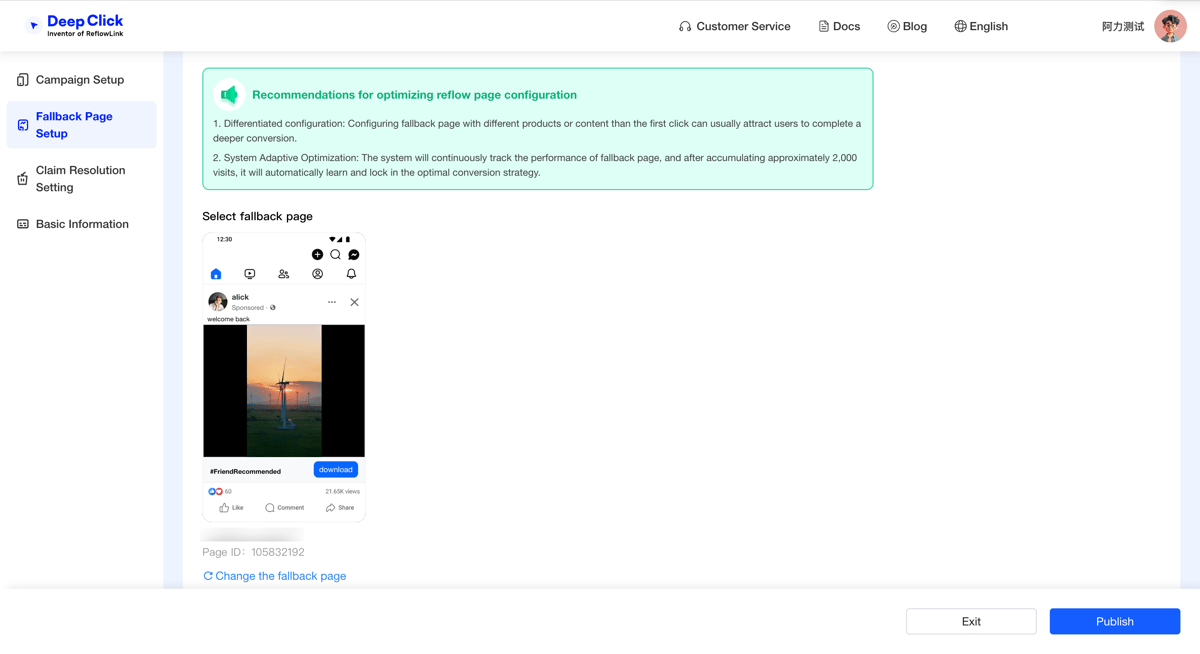Change language from English selector
1200x654 pixels.
click(981, 26)
